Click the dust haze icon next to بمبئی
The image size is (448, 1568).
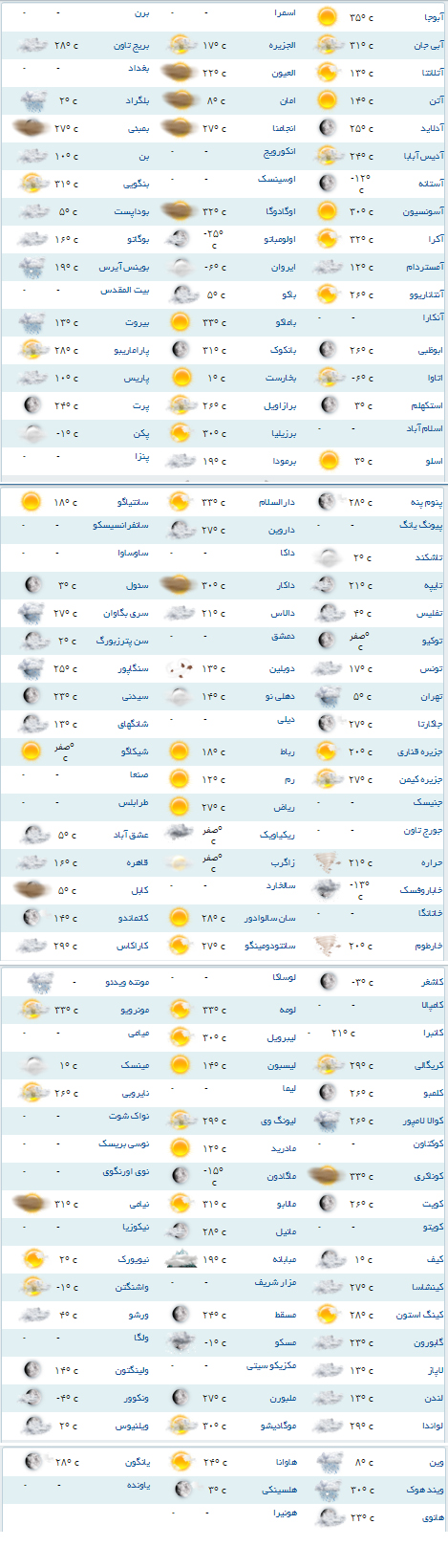pos(32,128)
